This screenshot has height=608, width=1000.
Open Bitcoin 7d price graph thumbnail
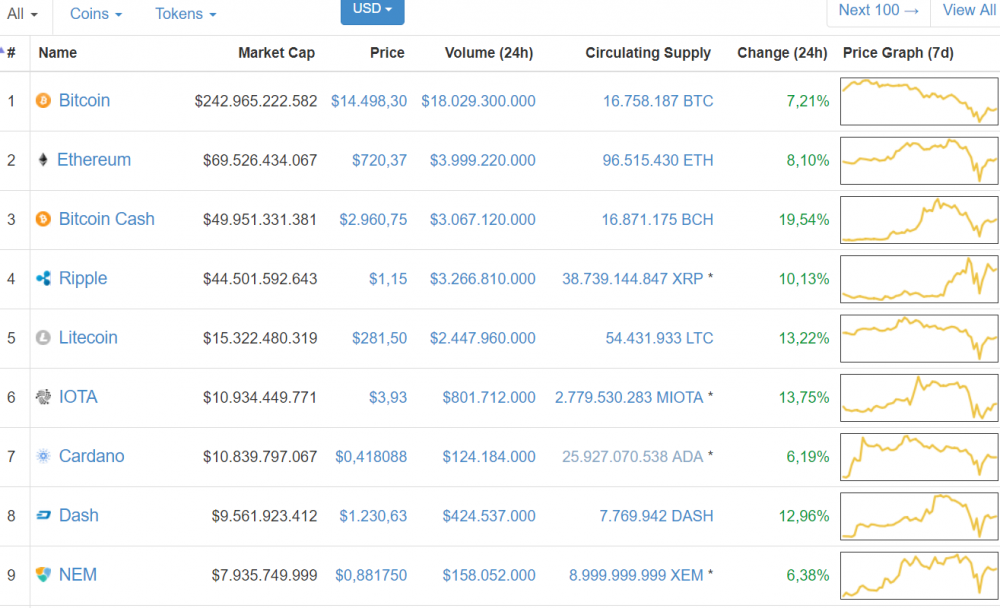(918, 101)
